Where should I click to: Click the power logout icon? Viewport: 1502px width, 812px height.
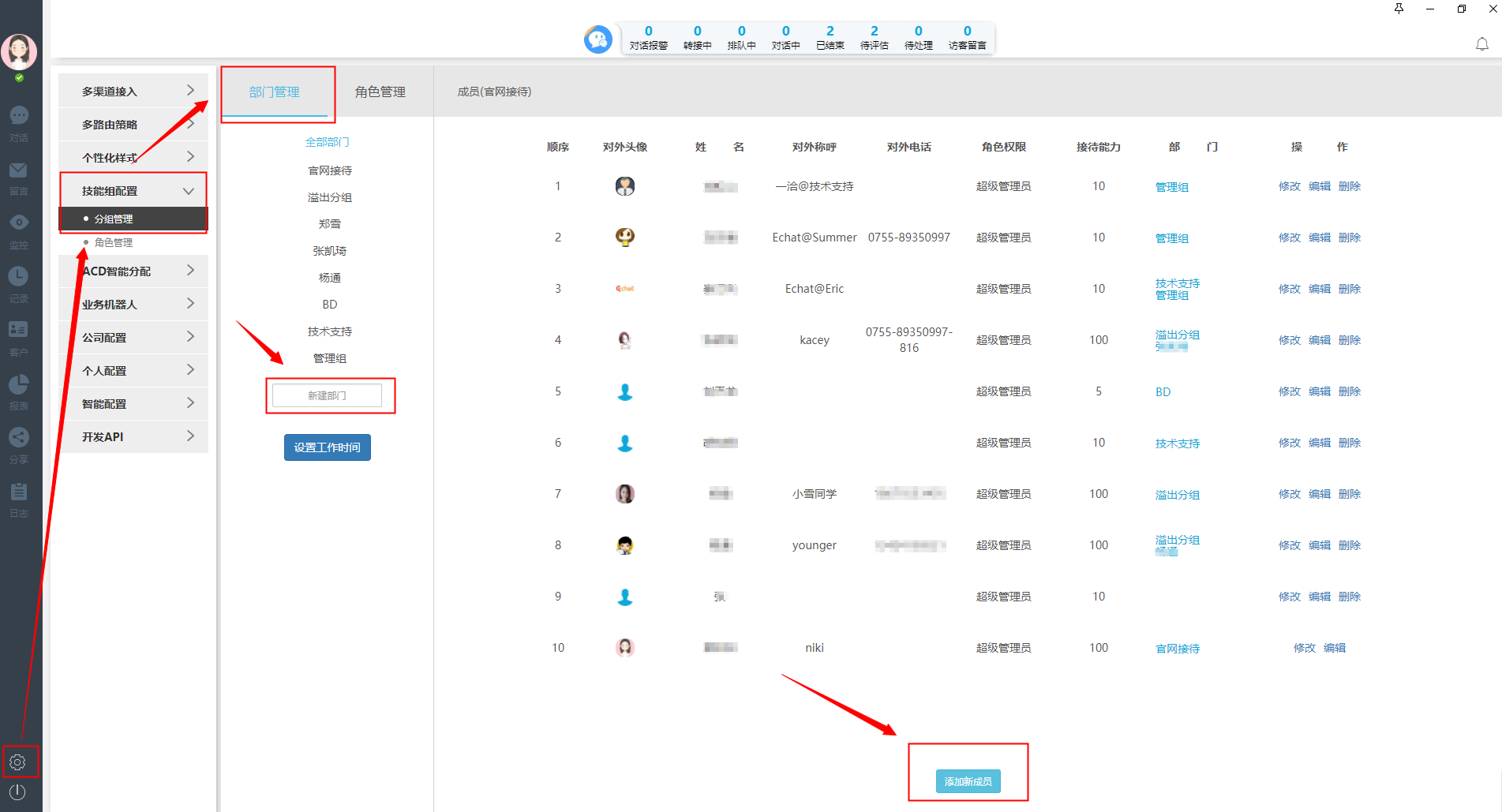coord(17,792)
